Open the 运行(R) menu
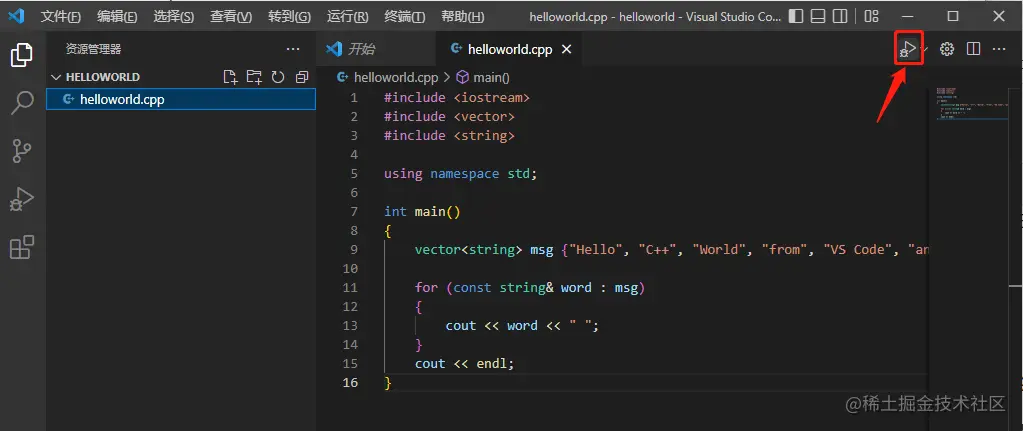Image resolution: width=1023 pixels, height=431 pixels. click(347, 17)
